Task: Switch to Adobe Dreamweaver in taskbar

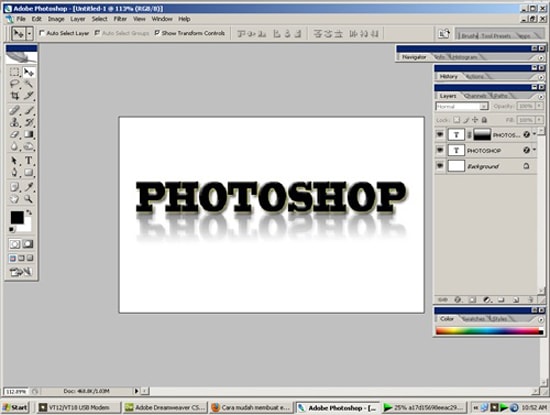Action: point(165,408)
